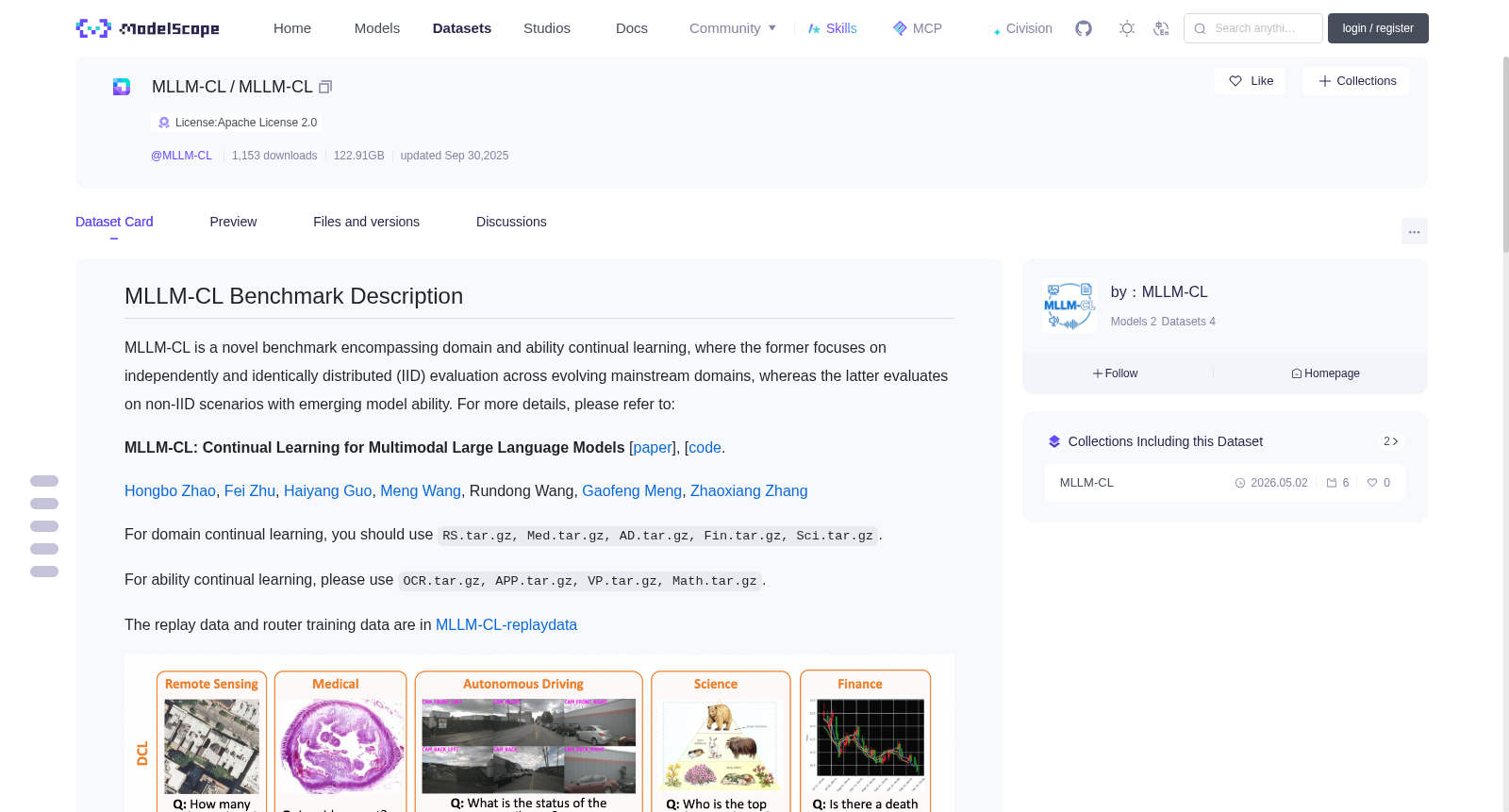Open the paper link
Screen dimensions: 1509x812
click(653, 448)
